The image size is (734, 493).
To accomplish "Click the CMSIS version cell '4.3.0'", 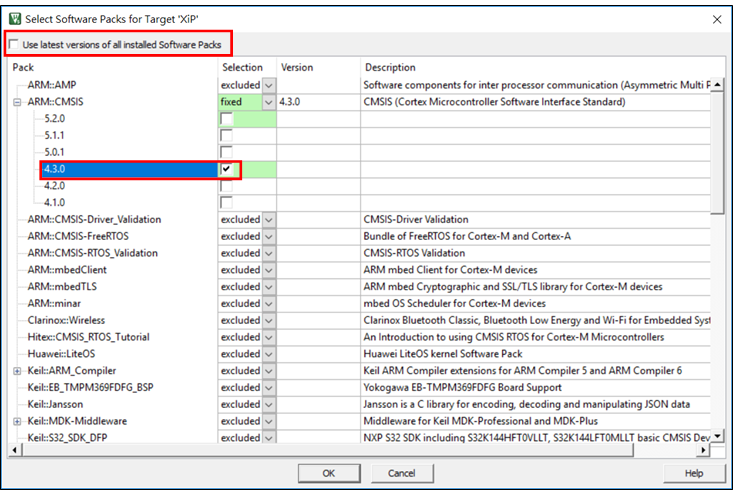I will (290, 102).
